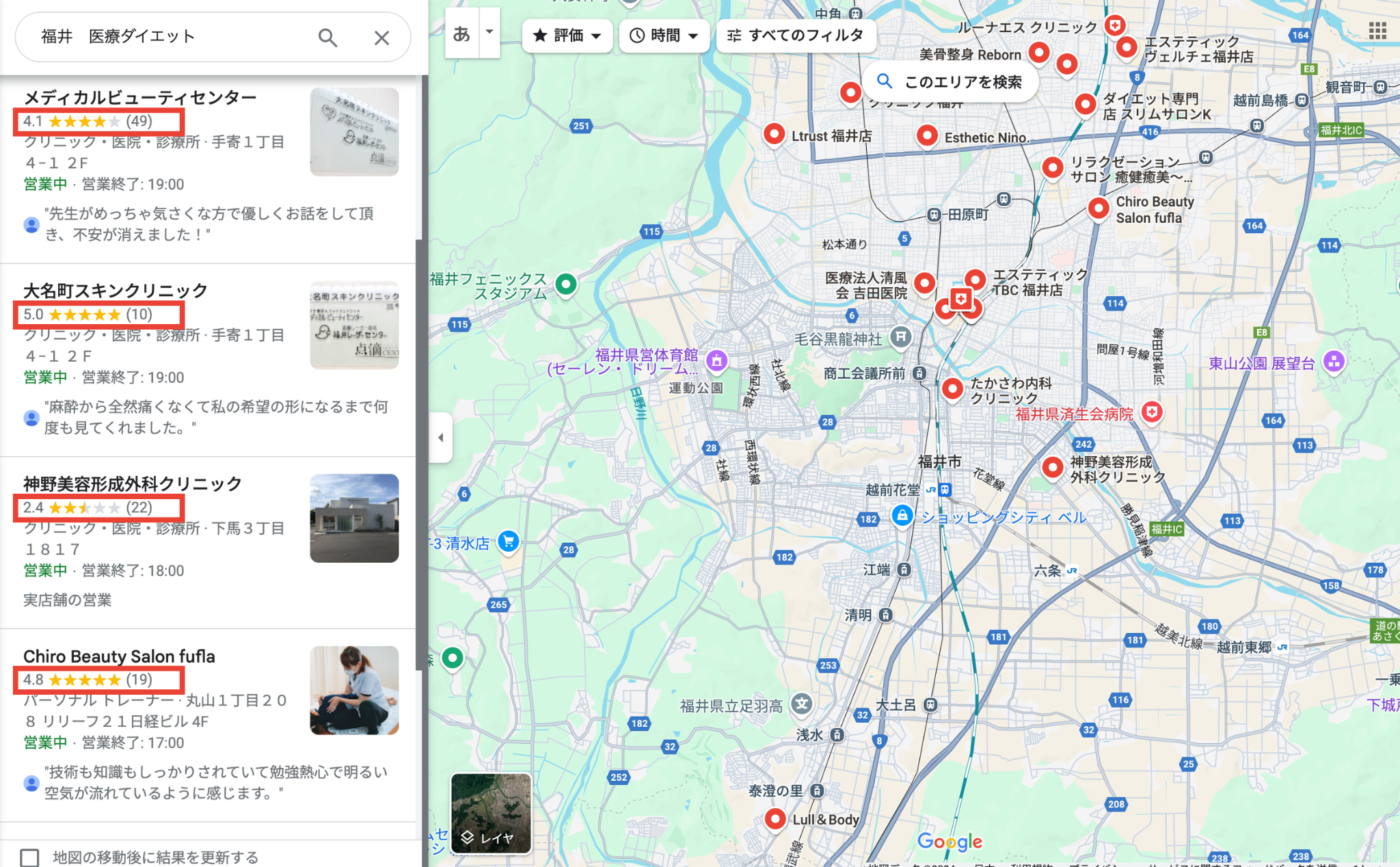Expand the input method dropdown arrow

(489, 32)
